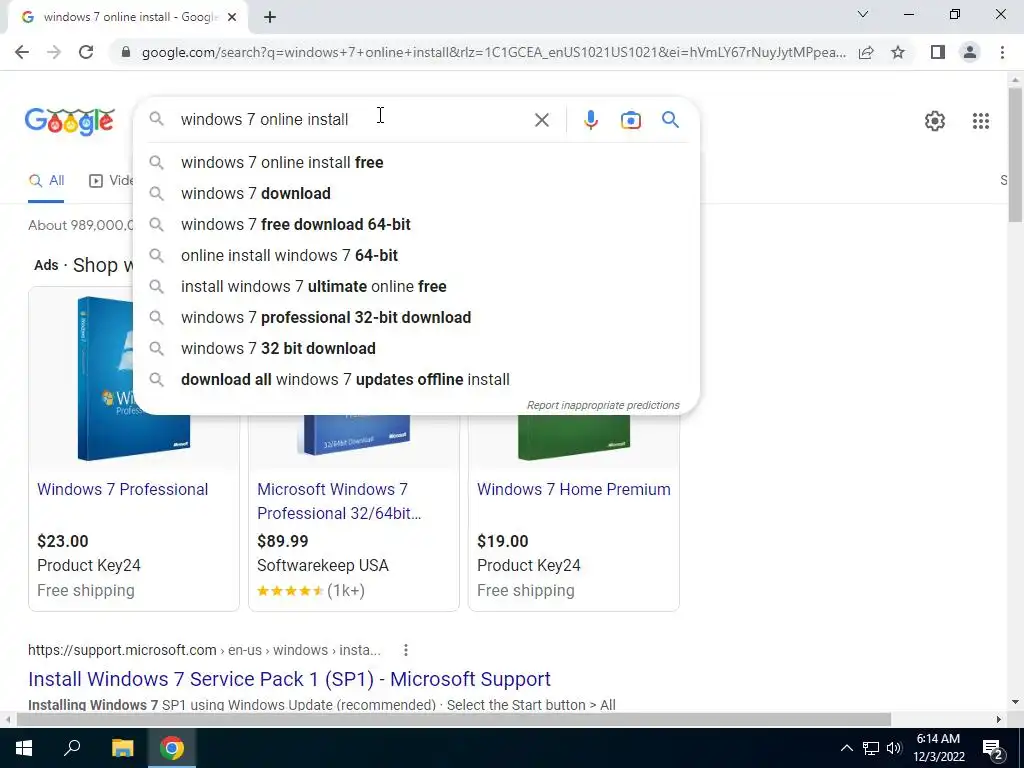Close the windows 7 online install tab
This screenshot has width=1024, height=768.
tap(232, 18)
